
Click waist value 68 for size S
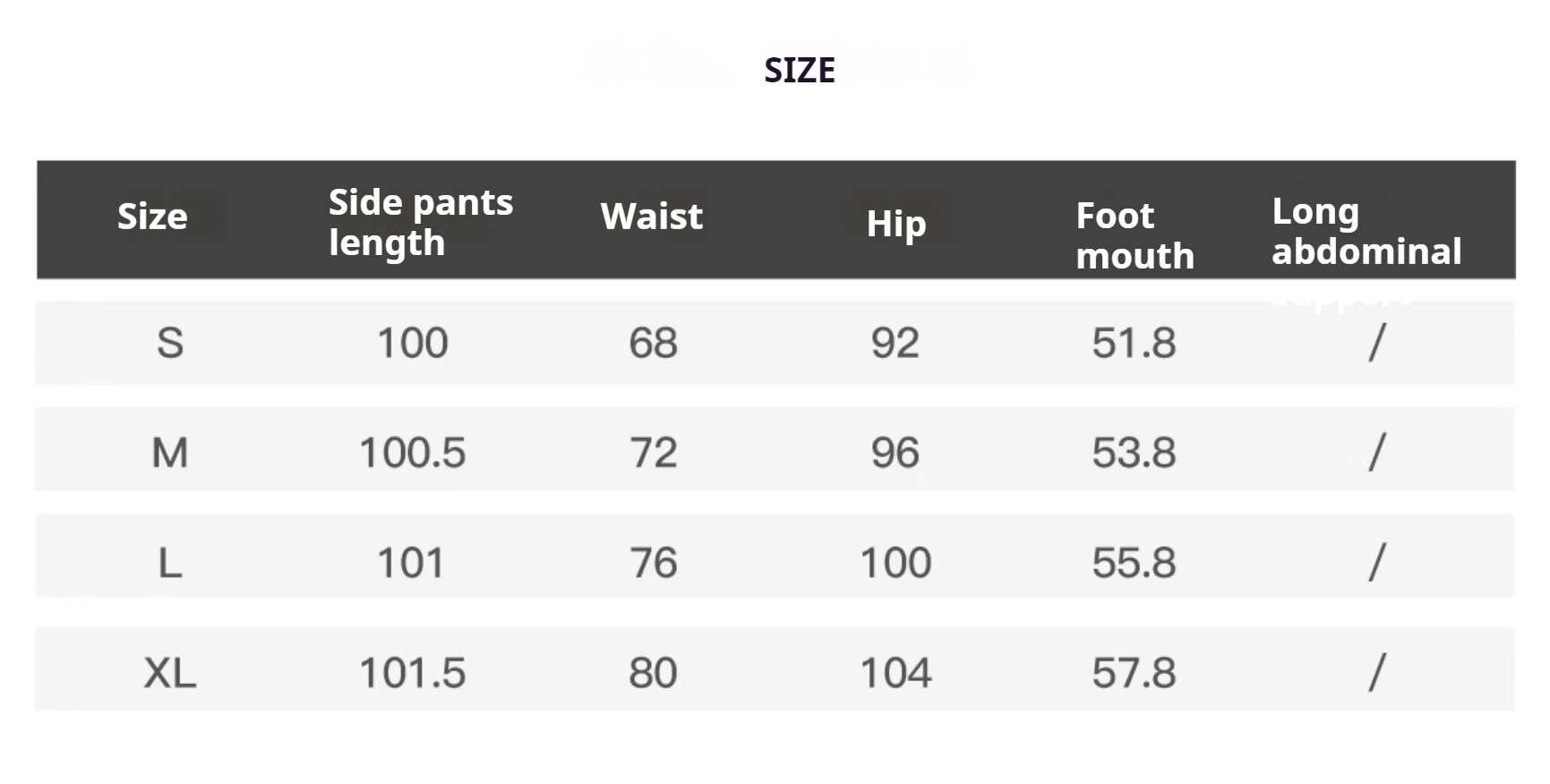[x=653, y=343]
